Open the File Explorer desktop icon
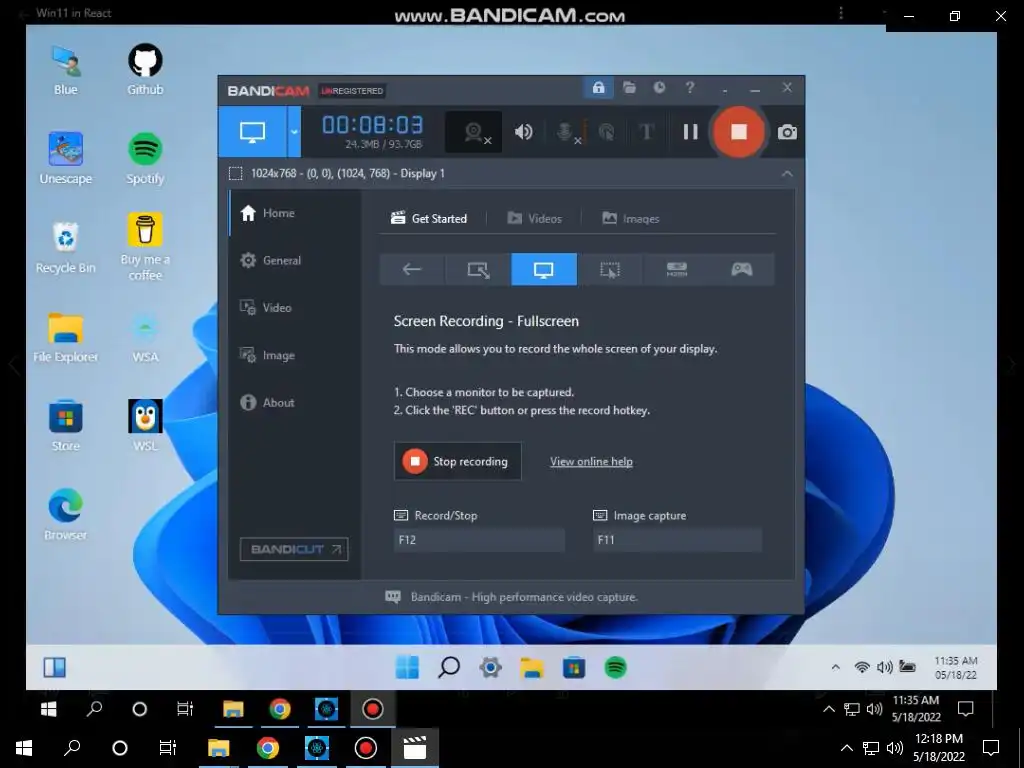Viewport: 1024px width, 768px height. click(65, 337)
